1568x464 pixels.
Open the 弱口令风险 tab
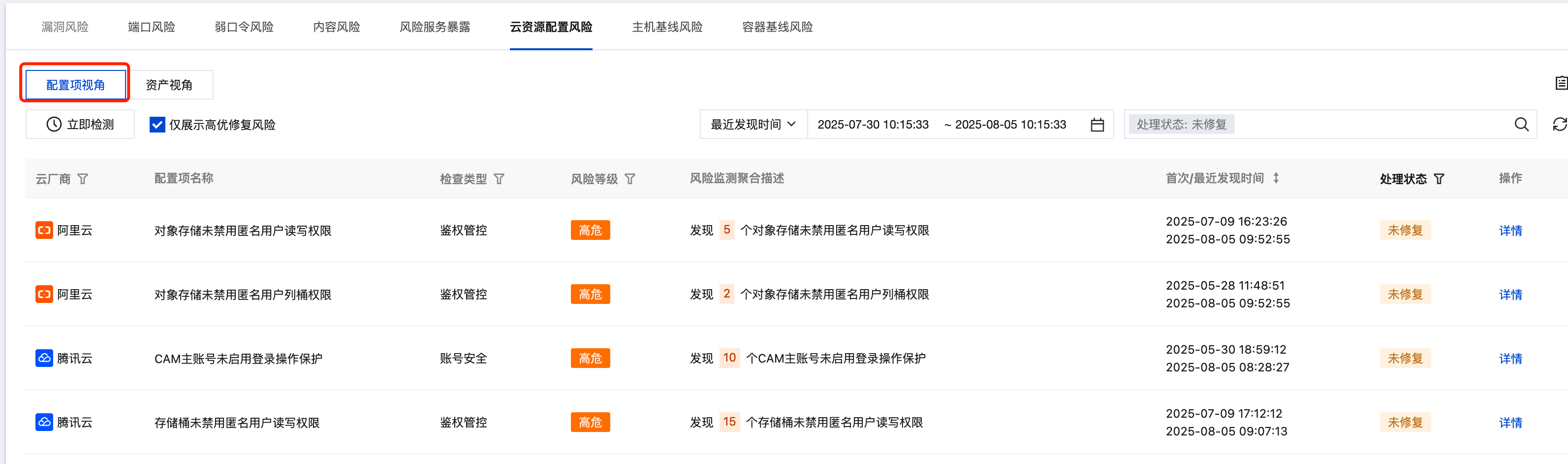click(x=244, y=27)
